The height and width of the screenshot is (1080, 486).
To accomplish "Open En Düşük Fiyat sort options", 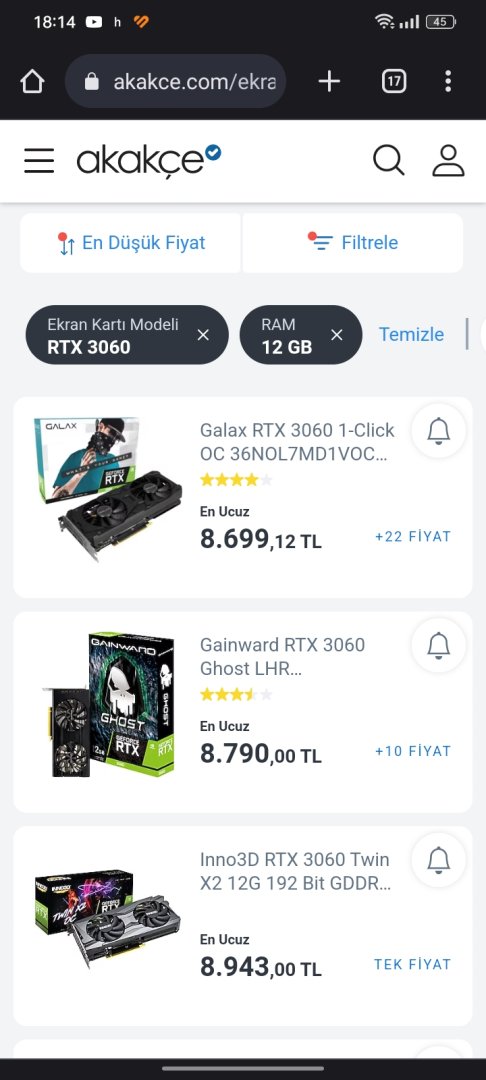I will (131, 242).
